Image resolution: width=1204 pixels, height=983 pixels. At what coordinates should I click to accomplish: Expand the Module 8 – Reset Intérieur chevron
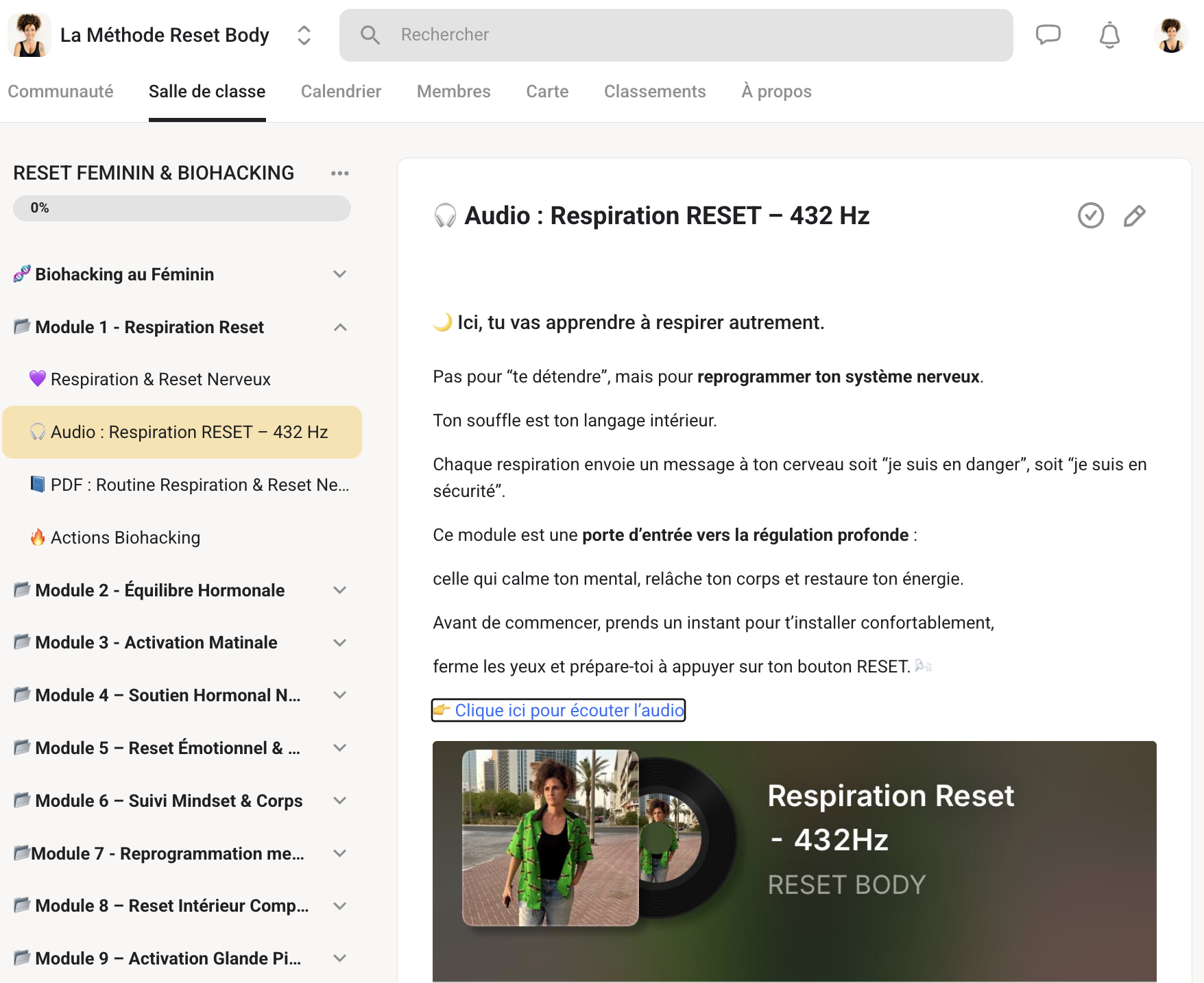(339, 906)
